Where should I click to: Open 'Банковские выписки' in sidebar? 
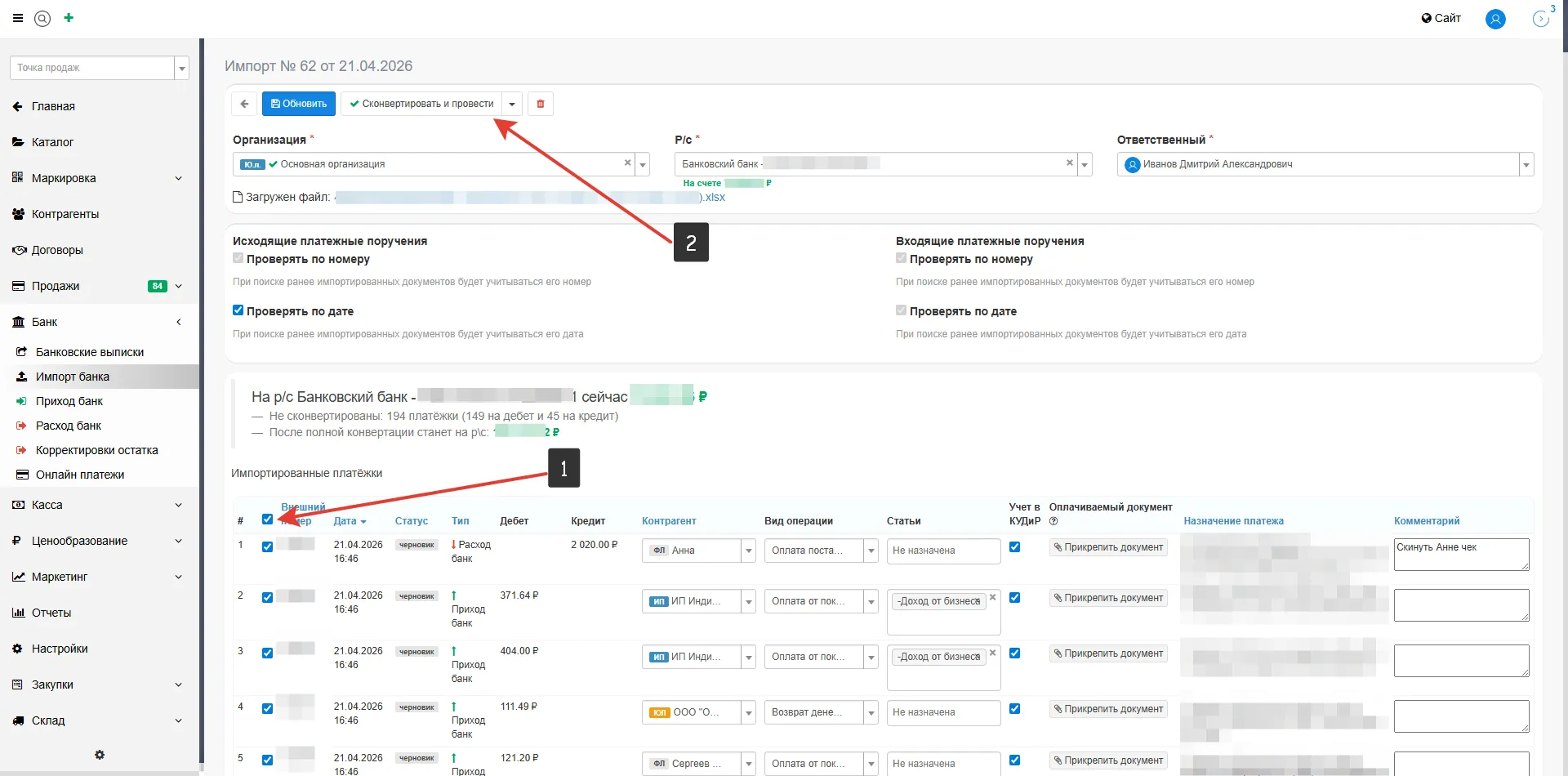tap(90, 352)
